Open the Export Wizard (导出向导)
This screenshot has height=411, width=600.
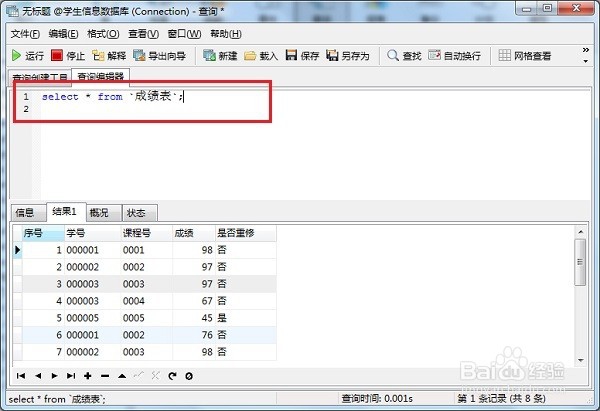coord(160,56)
